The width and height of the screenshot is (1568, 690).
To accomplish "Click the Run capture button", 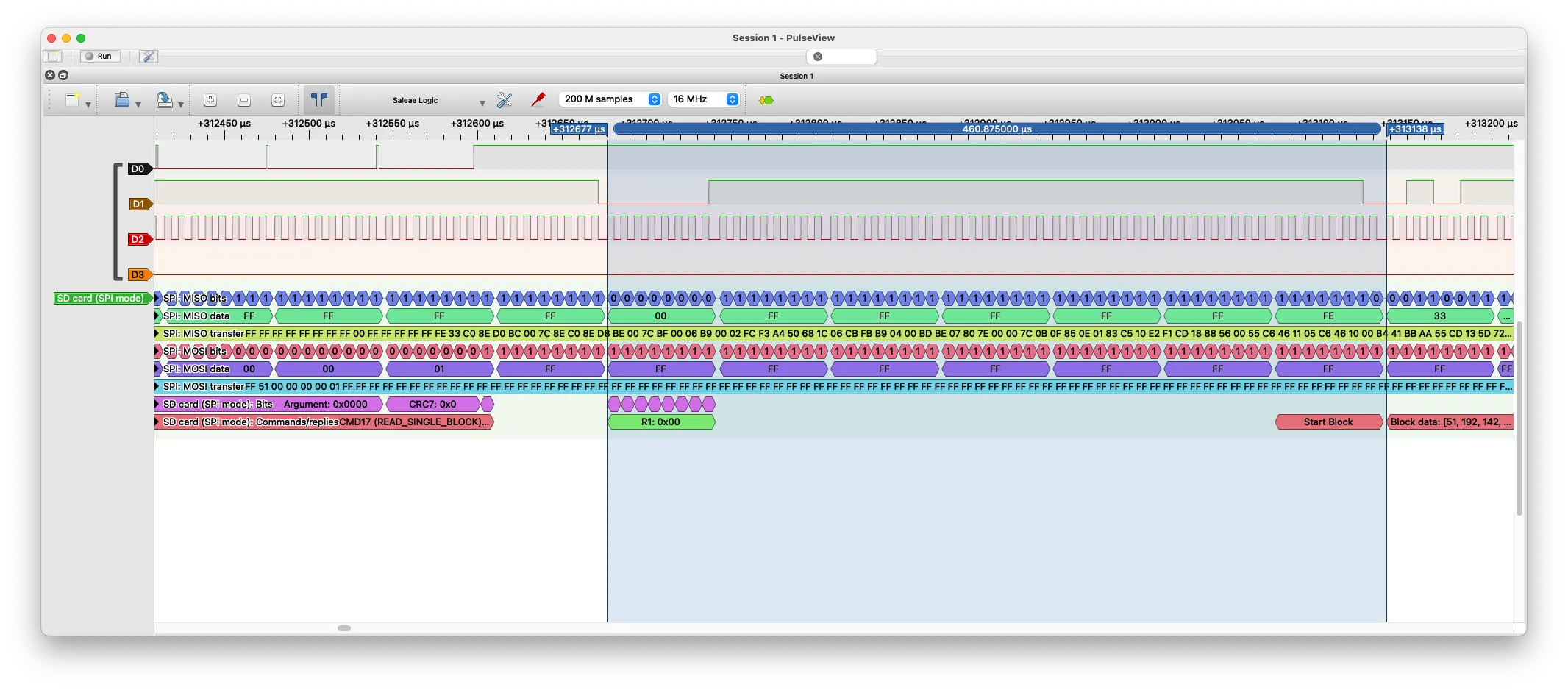I will (100, 56).
